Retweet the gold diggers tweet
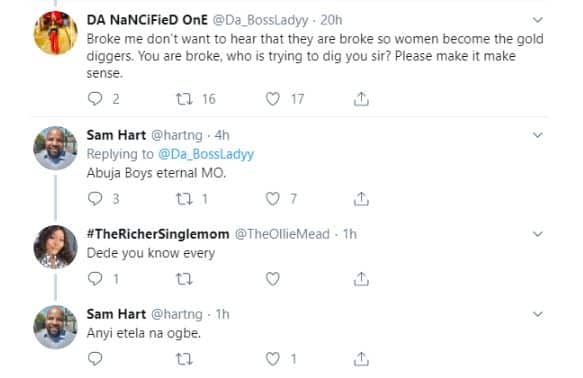Screen dimensions: 583x378 (x=184, y=99)
